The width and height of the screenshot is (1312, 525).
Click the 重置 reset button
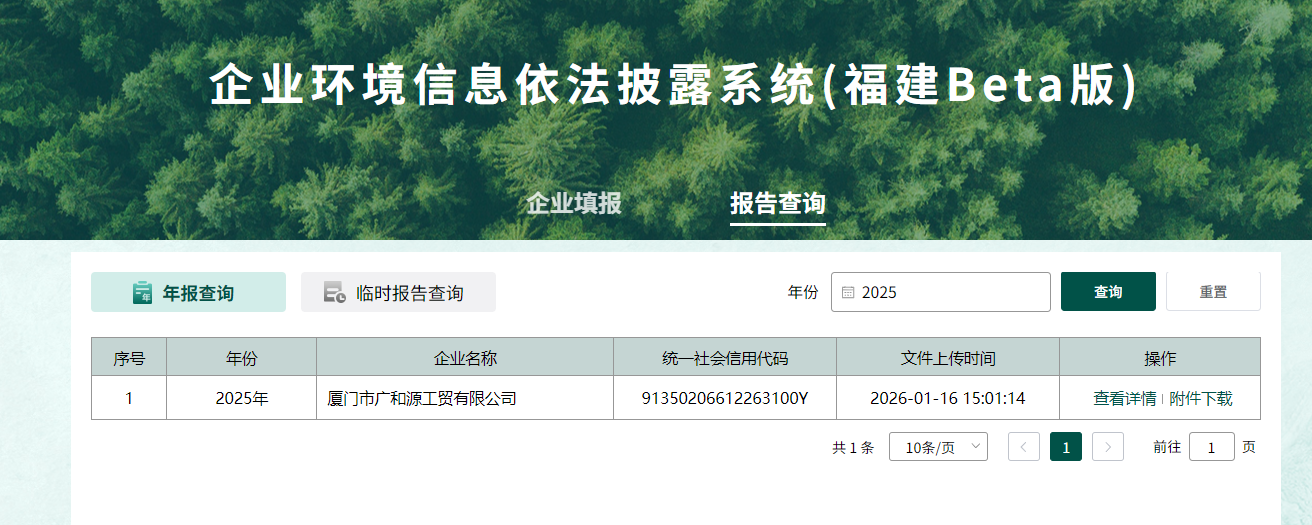1213,292
